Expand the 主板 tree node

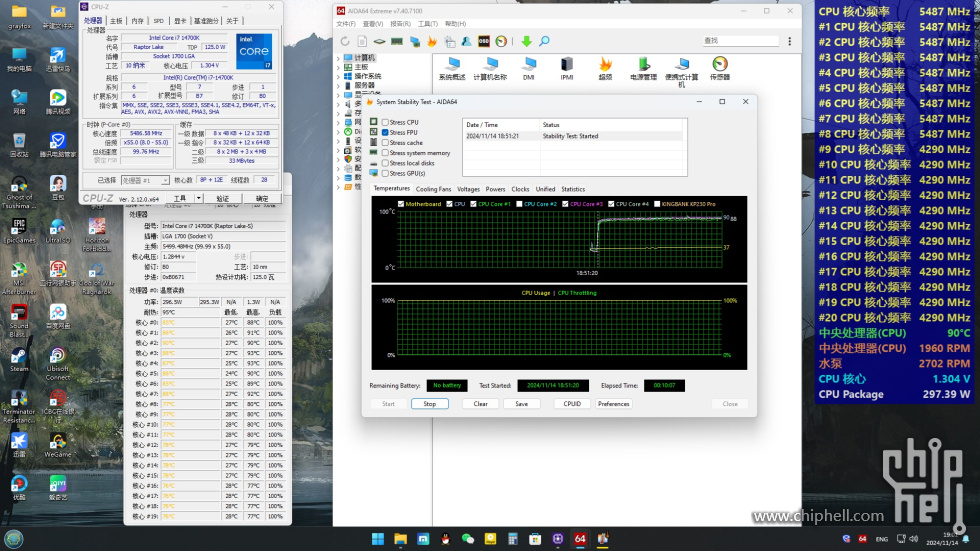pos(338,67)
